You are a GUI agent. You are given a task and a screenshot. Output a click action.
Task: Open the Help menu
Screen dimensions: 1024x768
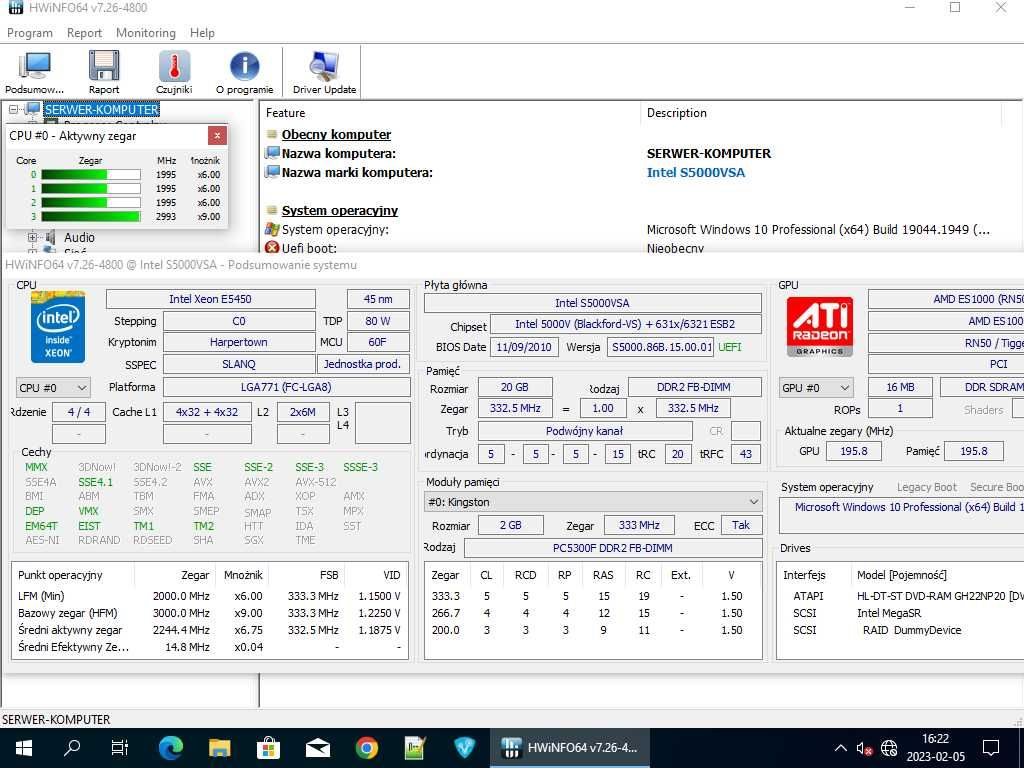pyautogui.click(x=202, y=33)
